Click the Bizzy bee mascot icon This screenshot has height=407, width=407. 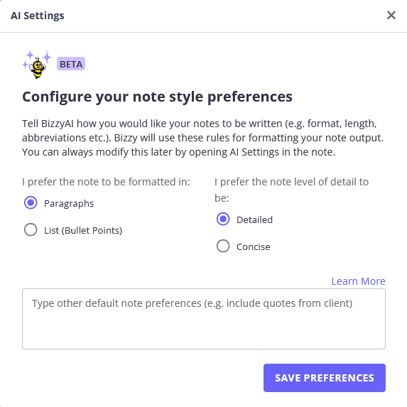37,68
